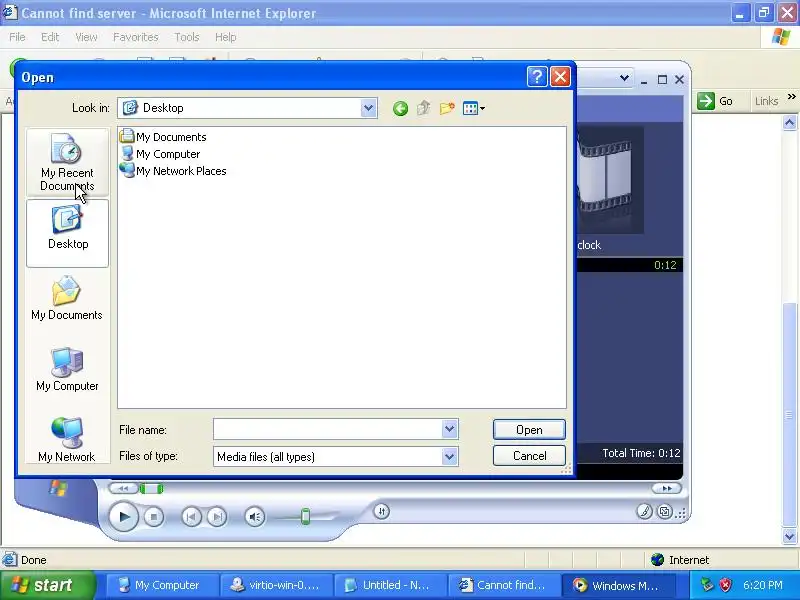This screenshot has height=600, width=800.
Task: Click the Previous track button
Action: coord(191,517)
